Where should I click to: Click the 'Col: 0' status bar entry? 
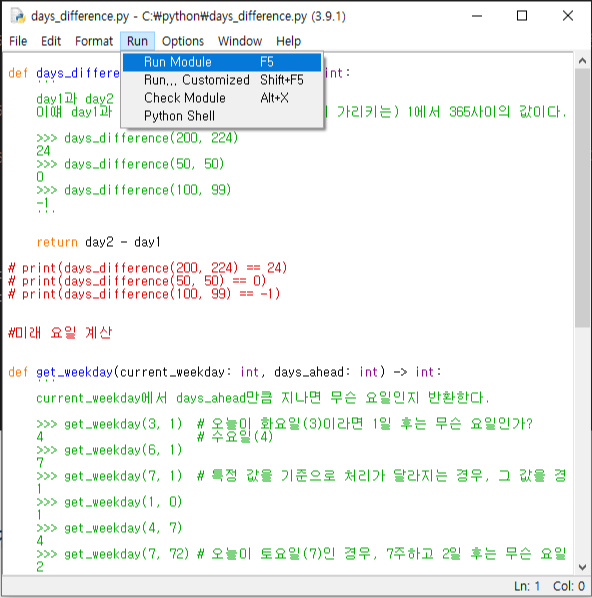click(569, 586)
